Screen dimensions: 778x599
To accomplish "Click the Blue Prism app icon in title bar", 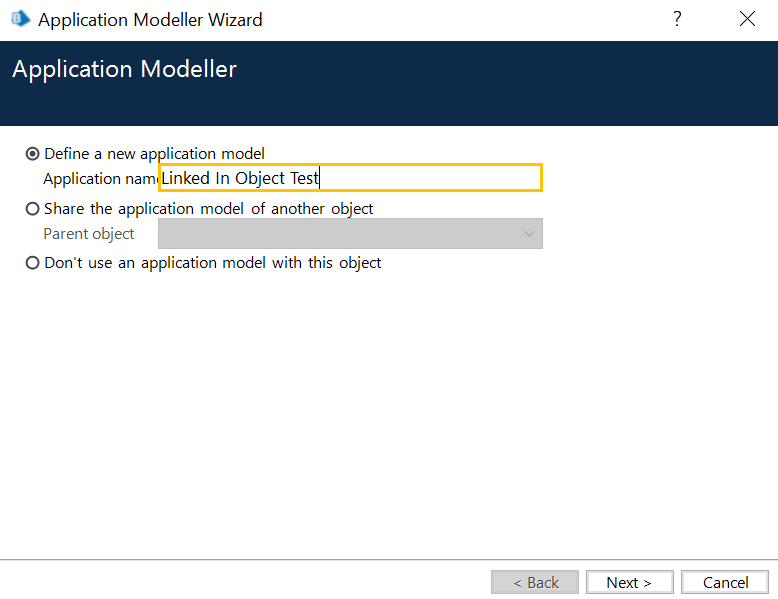I will (18, 19).
